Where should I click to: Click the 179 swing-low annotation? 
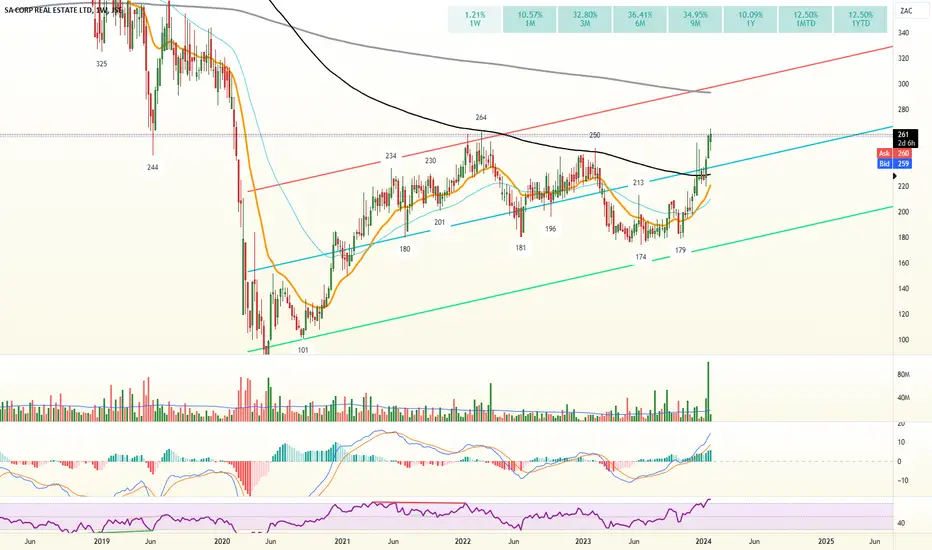coord(681,250)
